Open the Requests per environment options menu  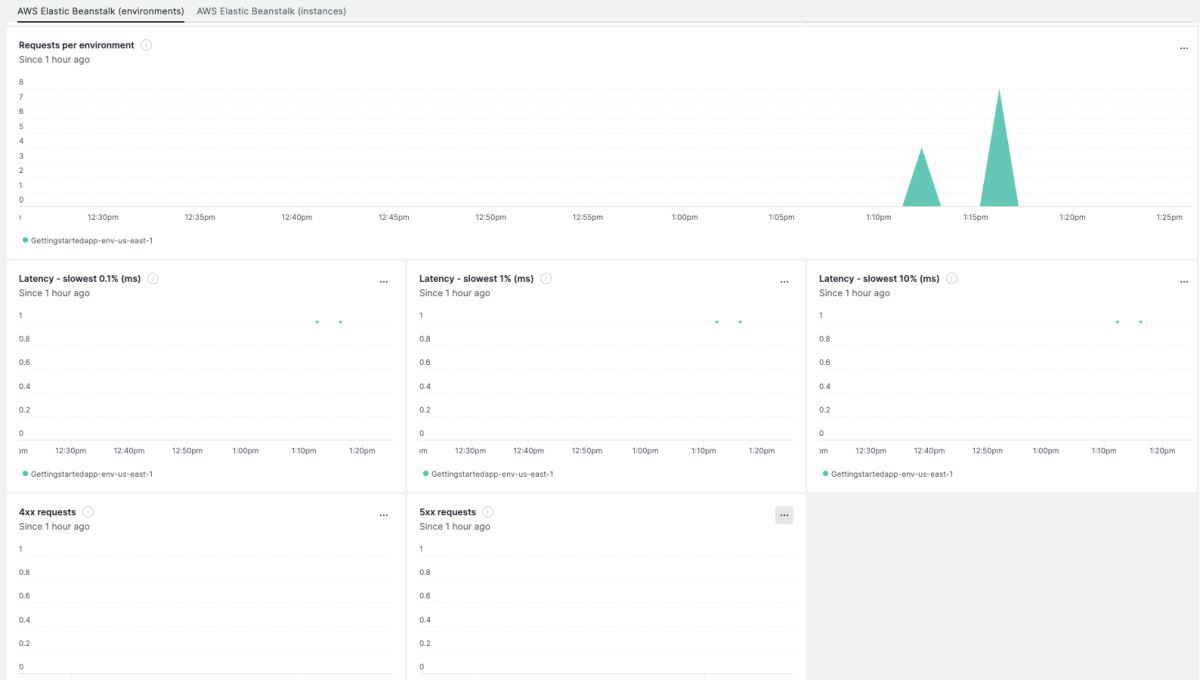(x=1184, y=48)
